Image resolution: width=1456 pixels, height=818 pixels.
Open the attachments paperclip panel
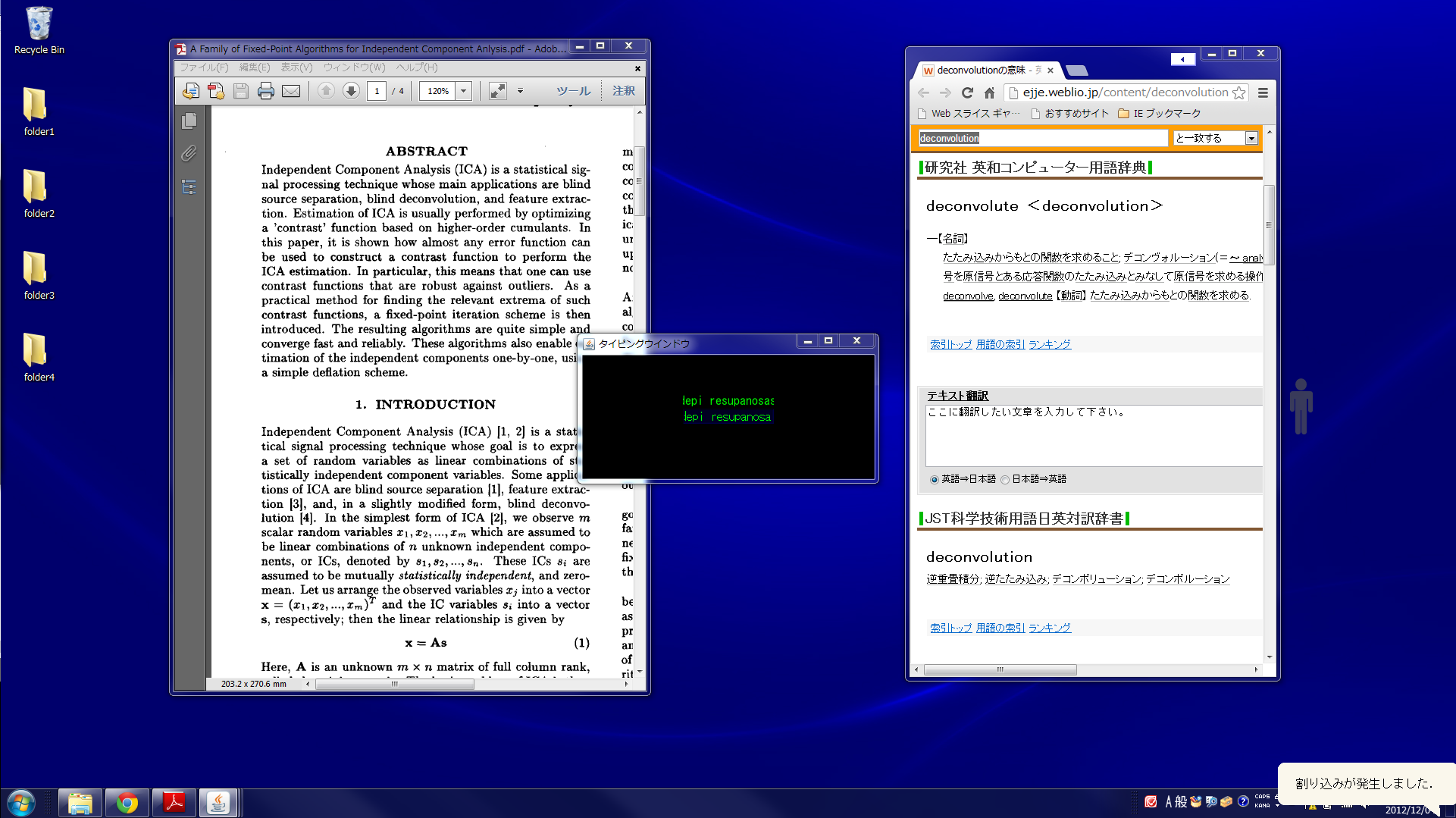(x=189, y=154)
